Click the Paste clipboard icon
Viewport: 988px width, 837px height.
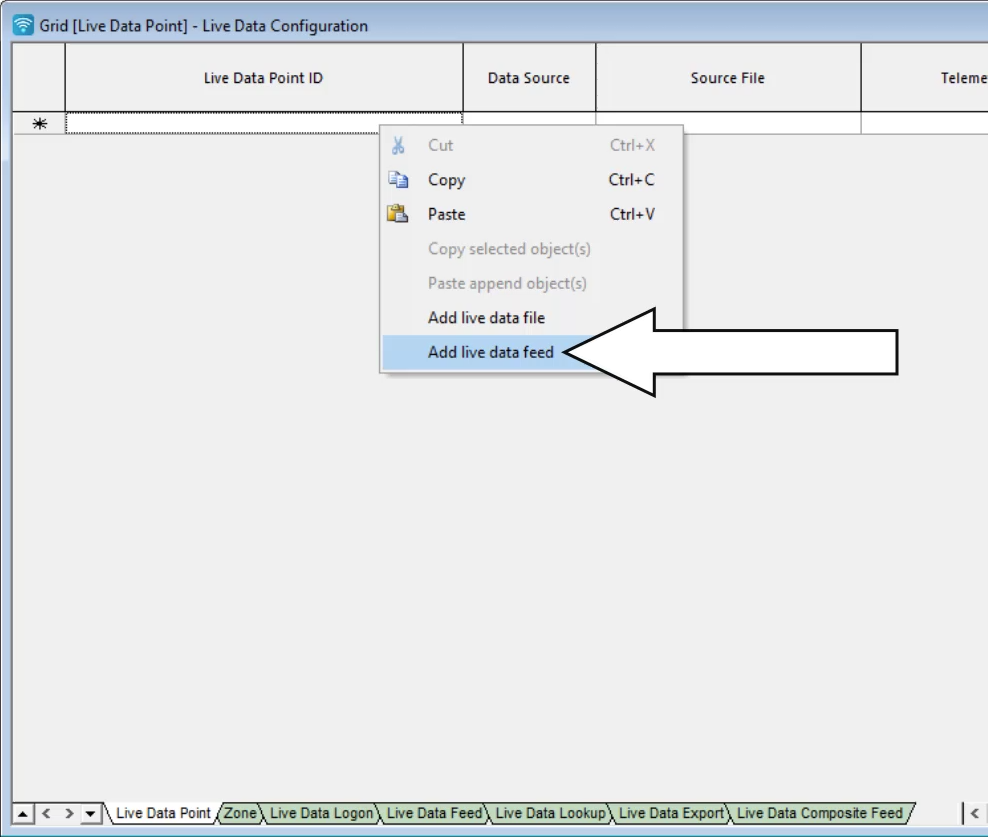pos(397,214)
